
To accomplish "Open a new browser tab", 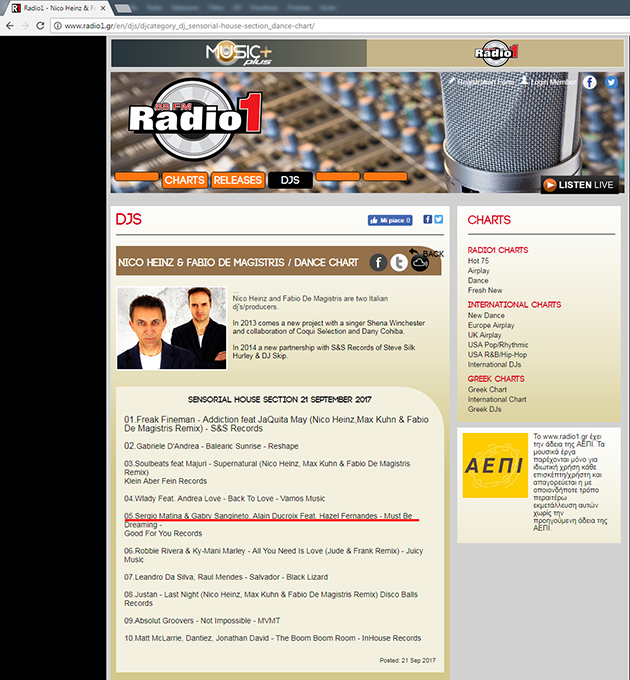I will click(123, 8).
